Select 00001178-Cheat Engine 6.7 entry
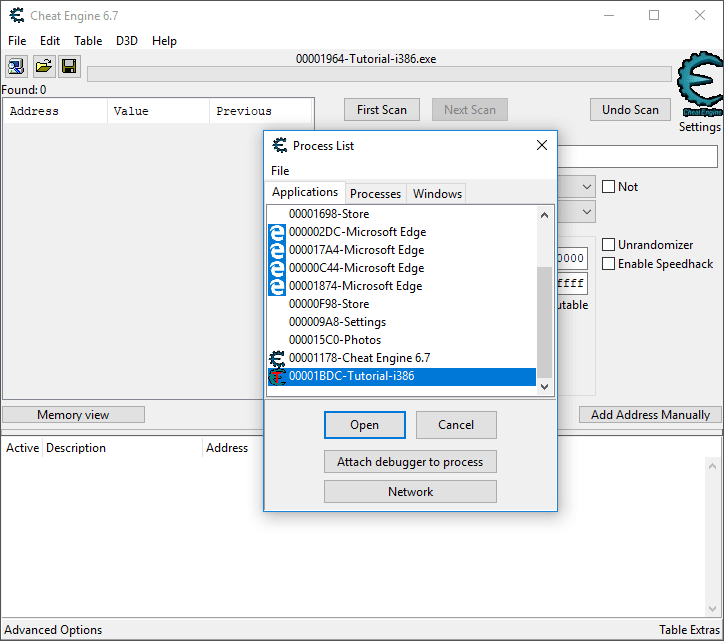Viewport: 724px width, 641px height. pos(402,358)
